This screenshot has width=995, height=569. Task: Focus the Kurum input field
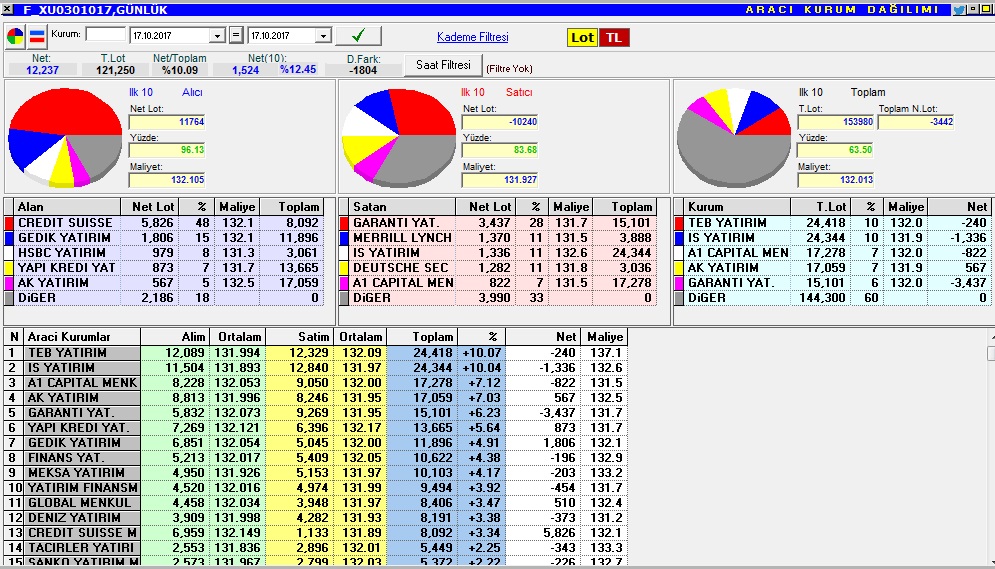click(105, 34)
